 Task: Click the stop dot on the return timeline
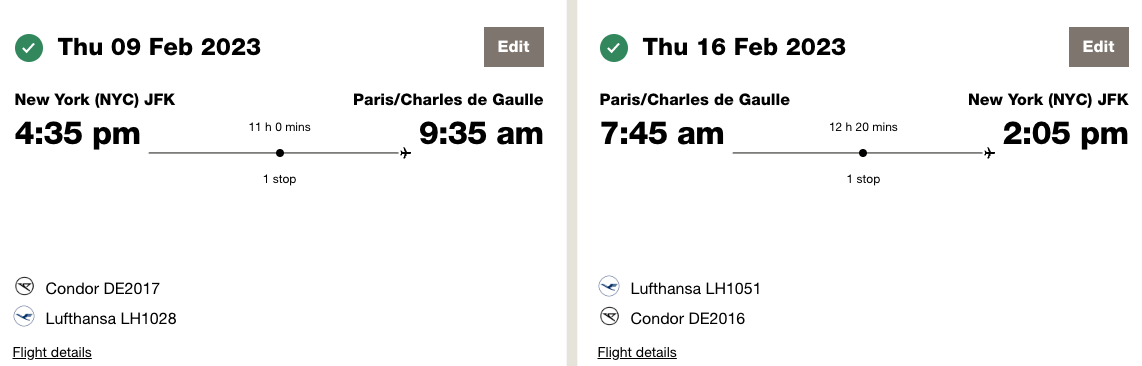(x=863, y=153)
